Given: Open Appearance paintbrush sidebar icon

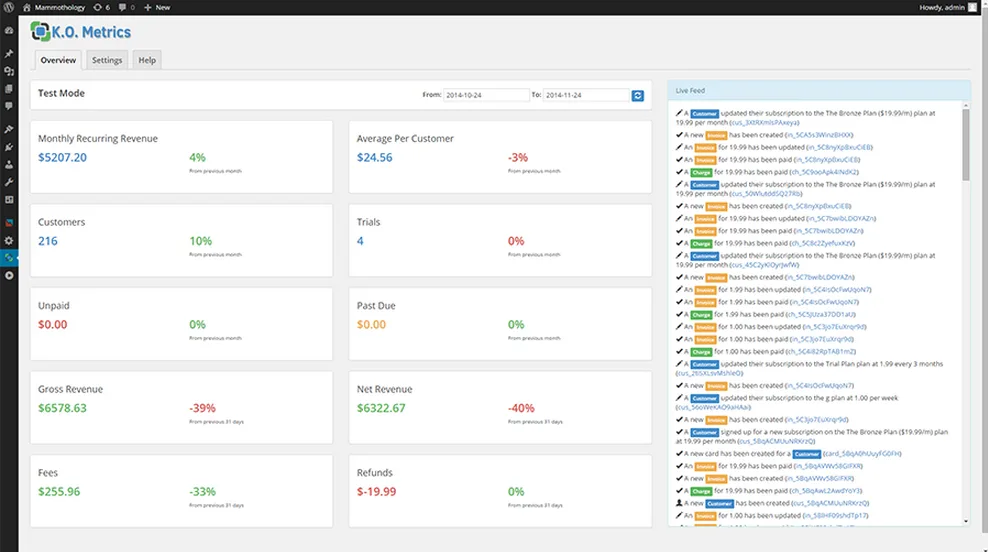Looking at the screenshot, I should [x=9, y=129].
